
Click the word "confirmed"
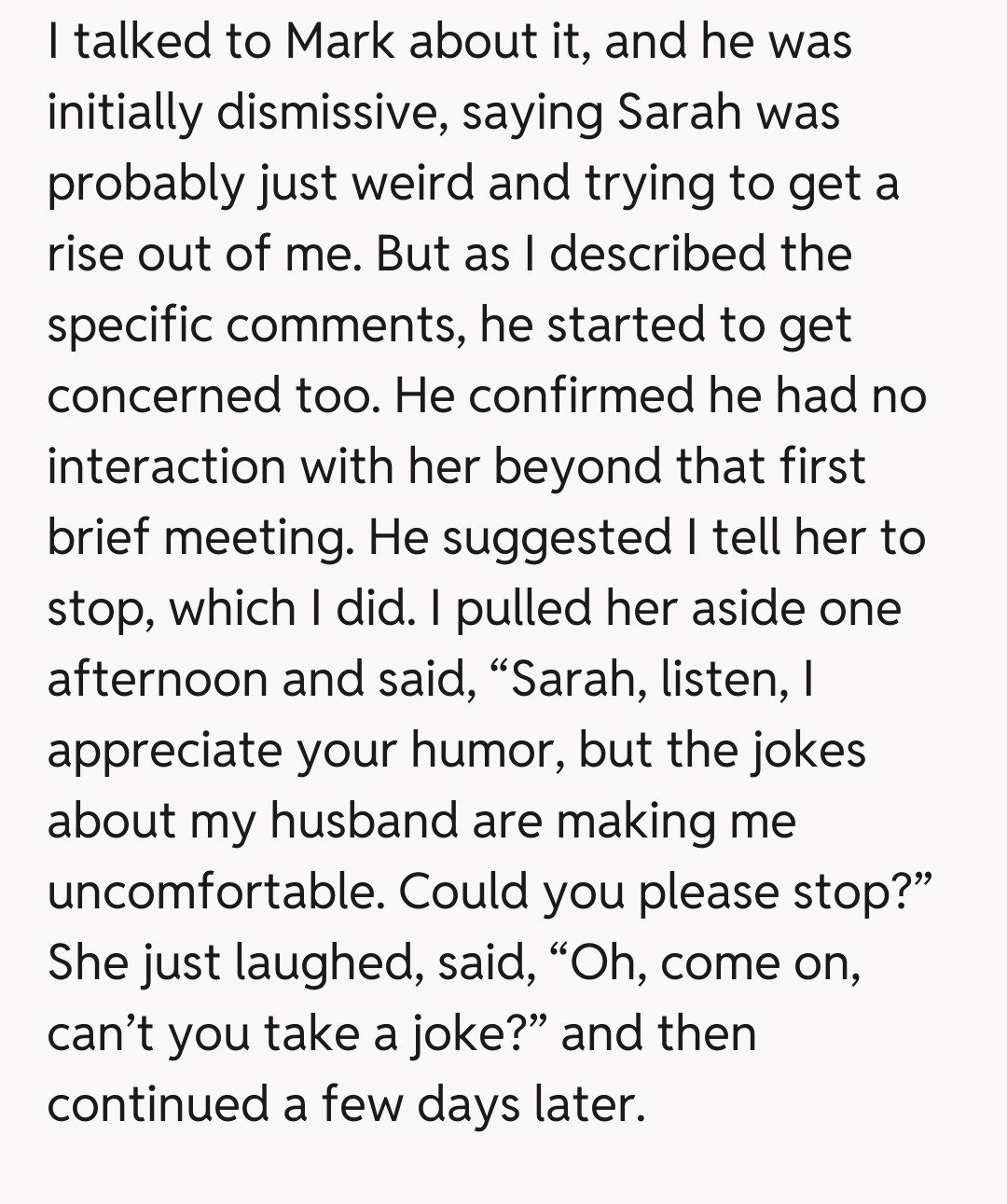click(x=581, y=396)
